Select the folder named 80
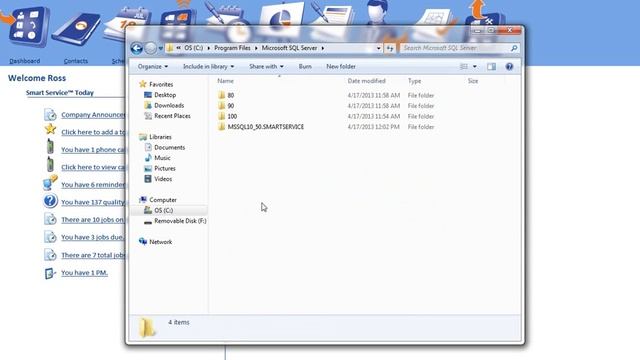The image size is (640, 360). 231,95
